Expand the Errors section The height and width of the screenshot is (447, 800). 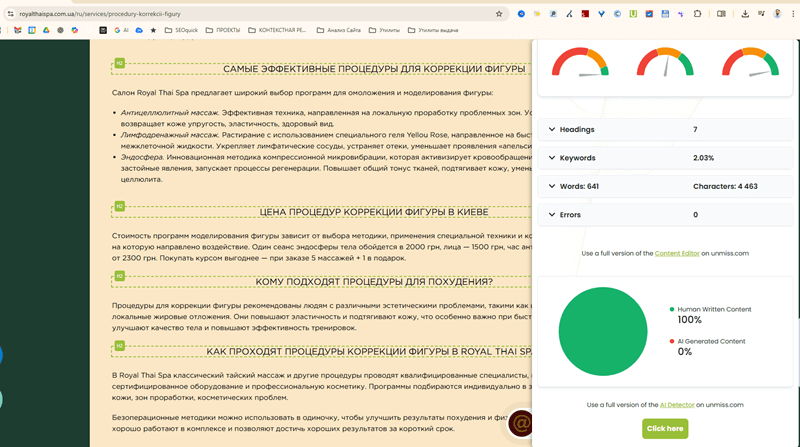click(x=665, y=215)
